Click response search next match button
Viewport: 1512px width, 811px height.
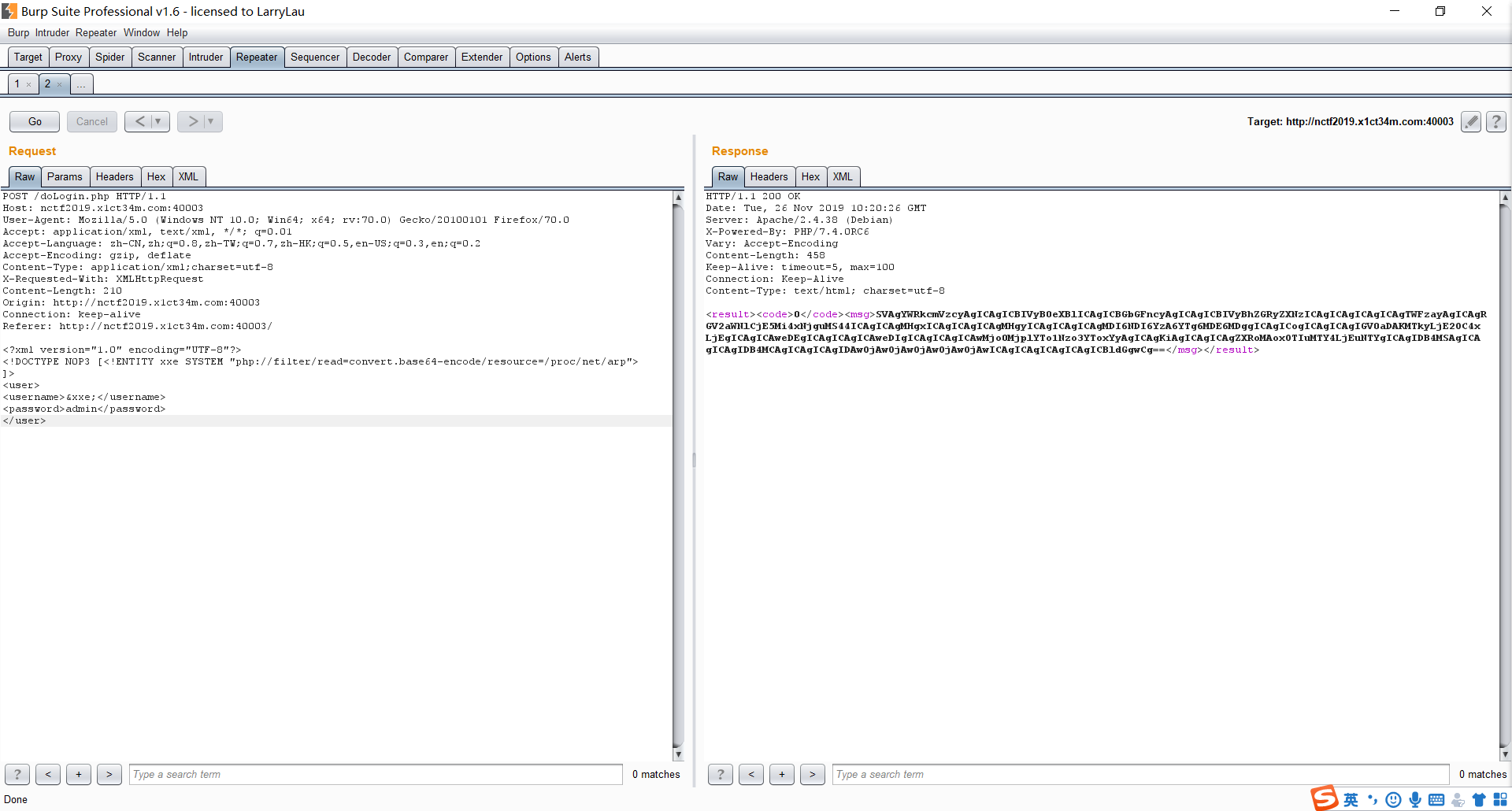[813, 774]
